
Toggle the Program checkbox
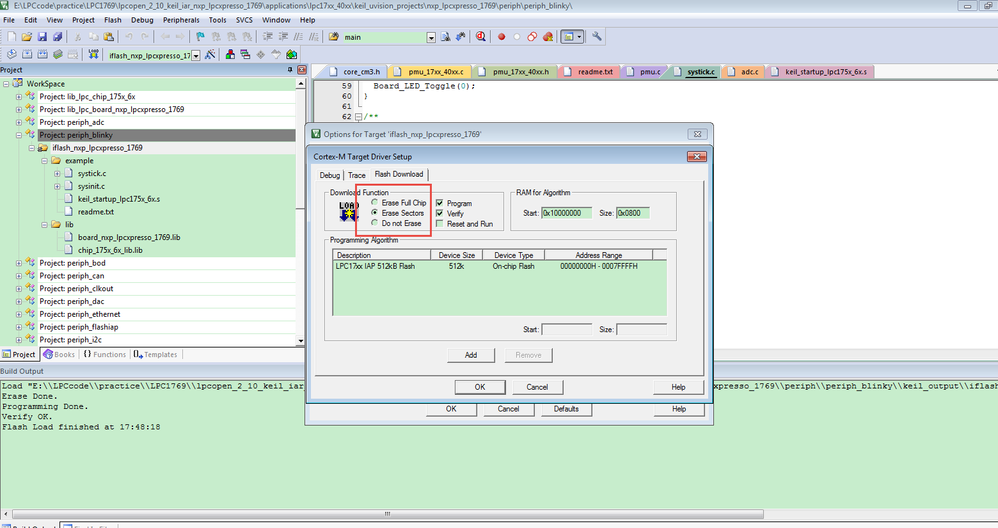pos(439,203)
